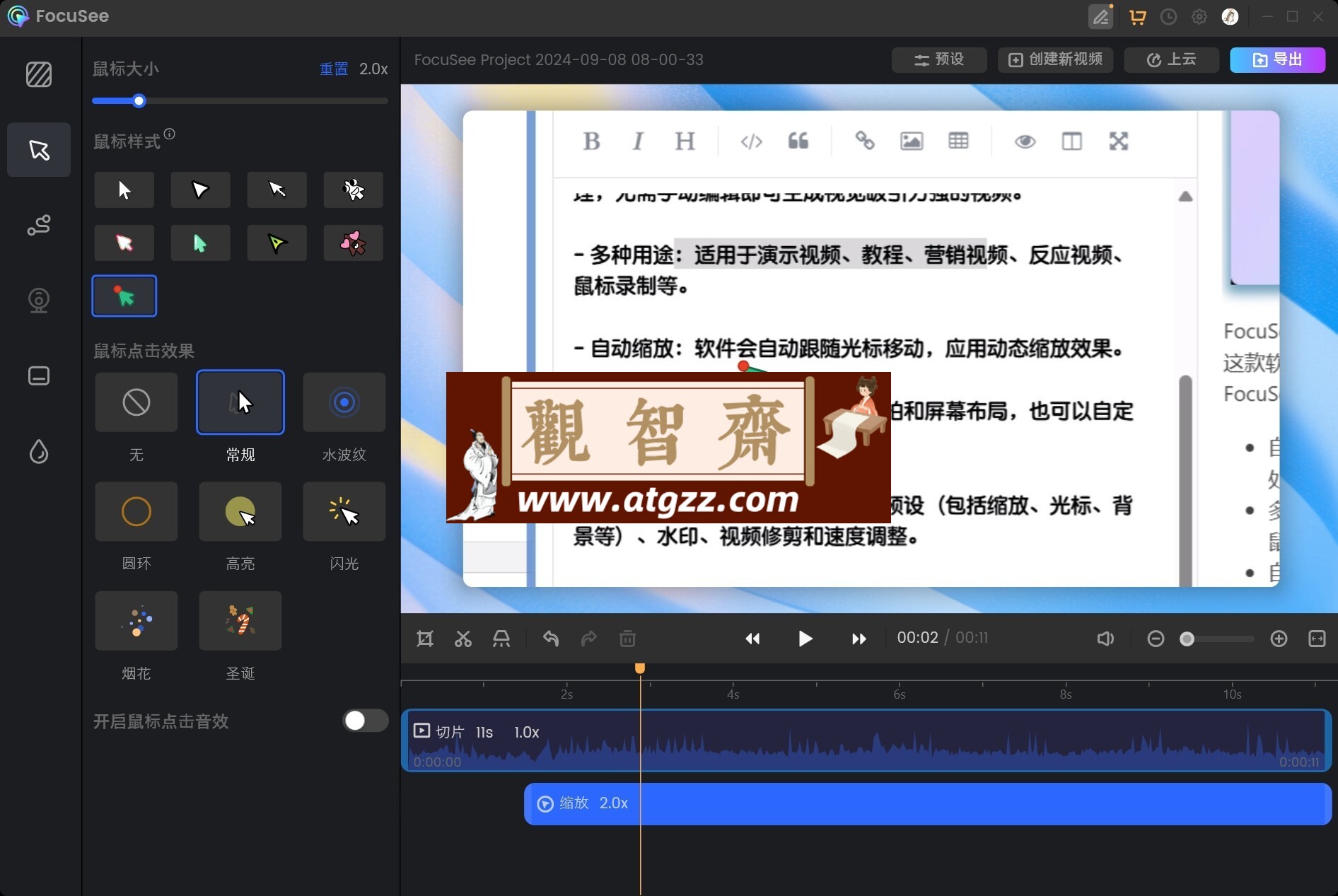Open the settings gear icon
The image size is (1338, 896).
(1199, 17)
